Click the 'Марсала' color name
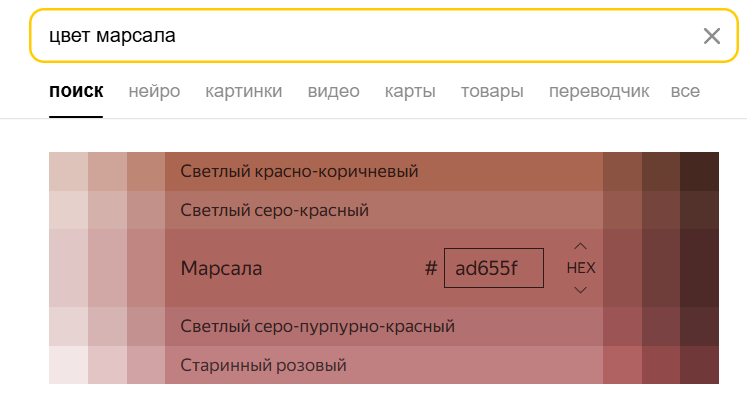This screenshot has height=408, width=747. click(x=221, y=268)
